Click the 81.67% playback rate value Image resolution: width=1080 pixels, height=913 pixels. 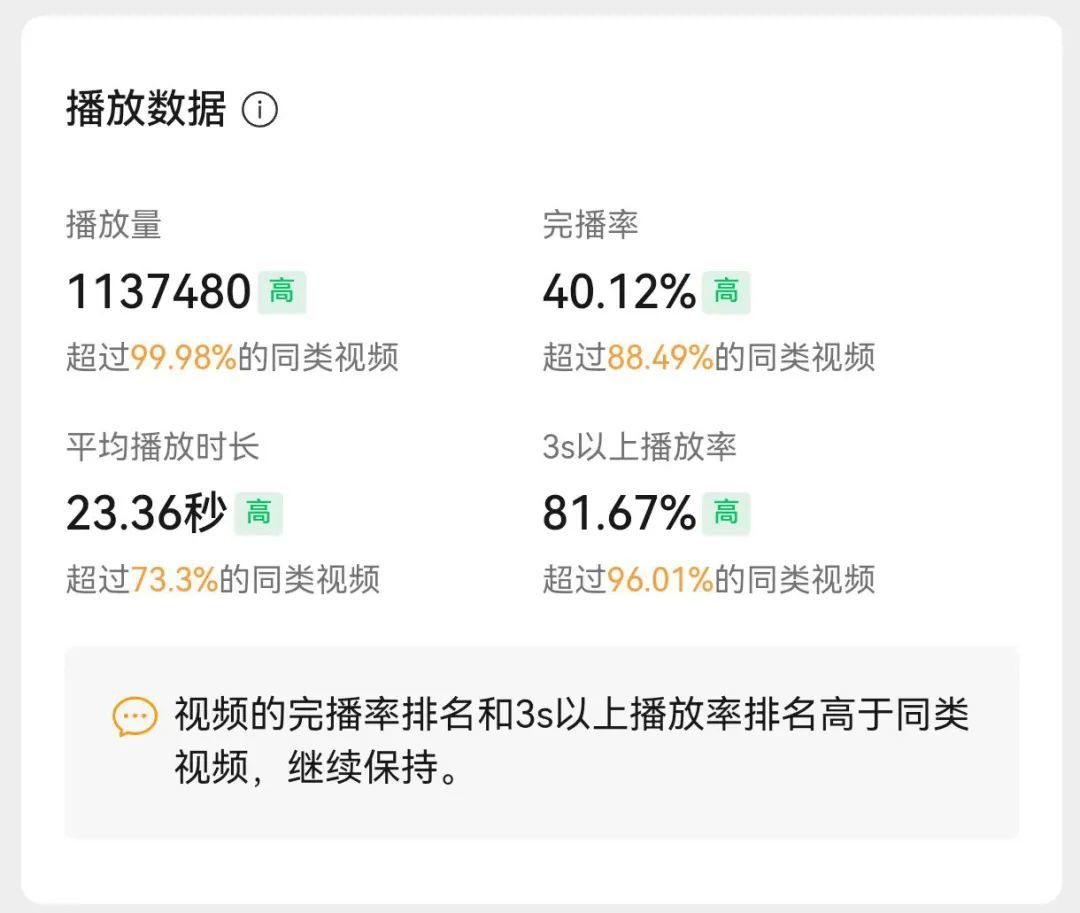pos(618,514)
